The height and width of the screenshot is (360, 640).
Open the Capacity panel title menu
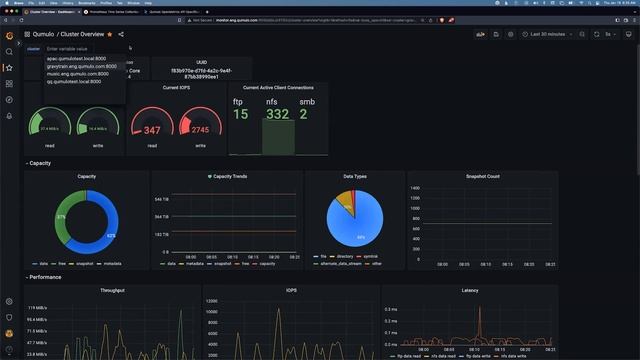click(x=87, y=176)
